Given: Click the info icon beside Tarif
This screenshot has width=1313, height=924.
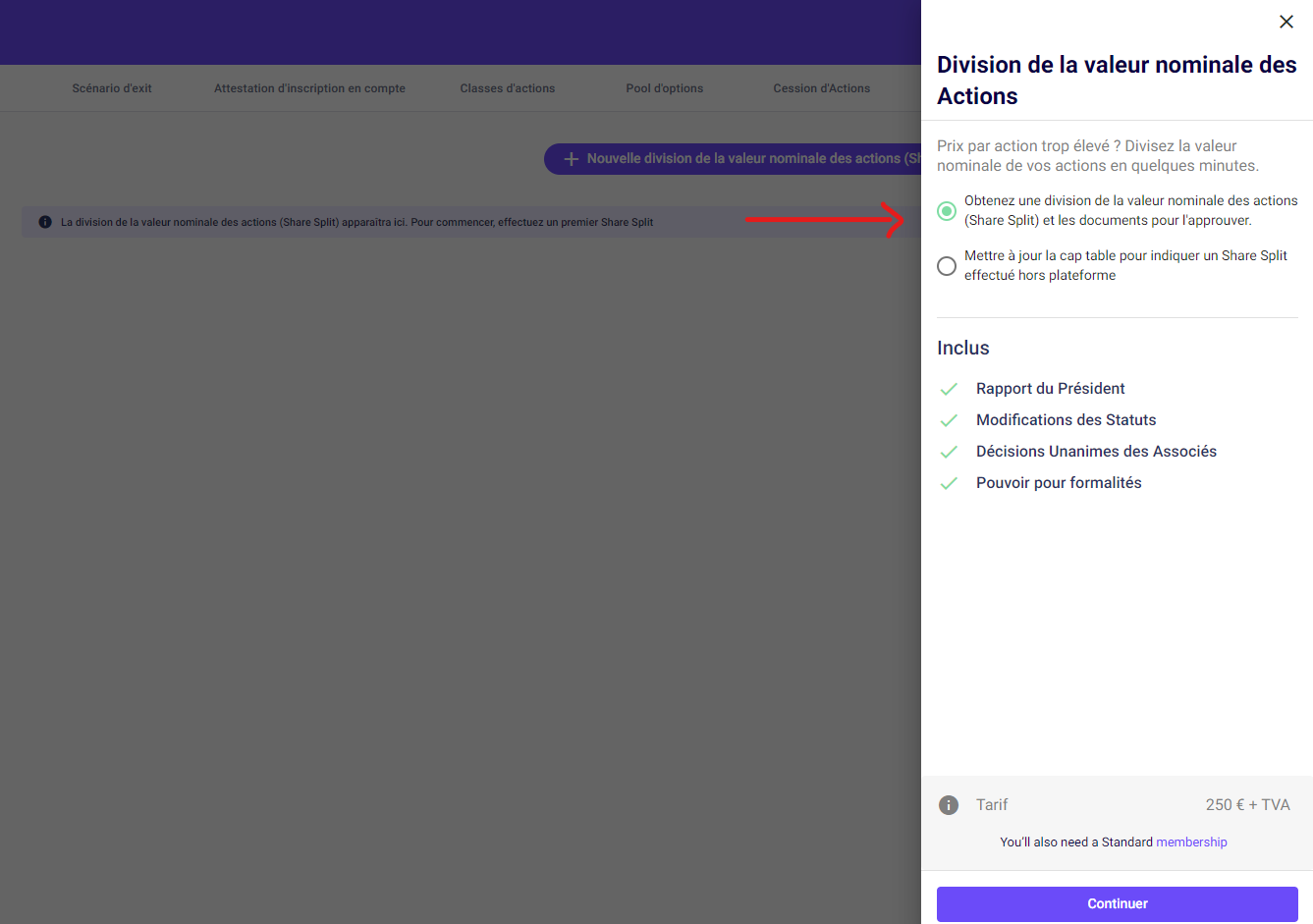Looking at the screenshot, I should click(x=948, y=805).
